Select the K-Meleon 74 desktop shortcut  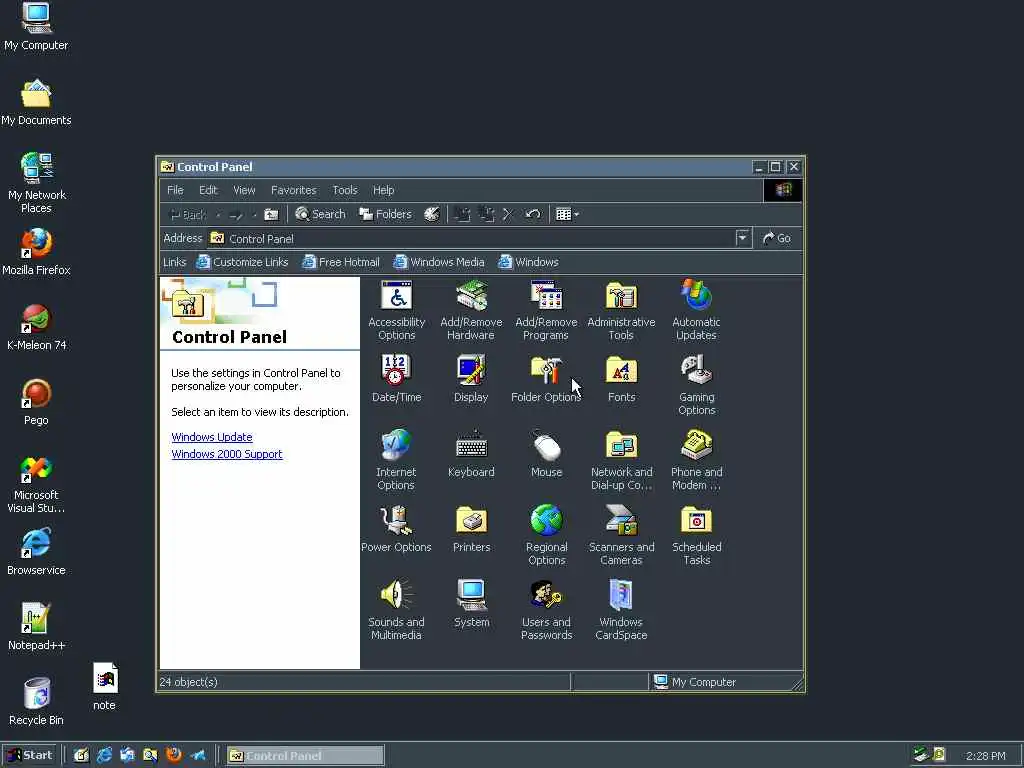37,327
